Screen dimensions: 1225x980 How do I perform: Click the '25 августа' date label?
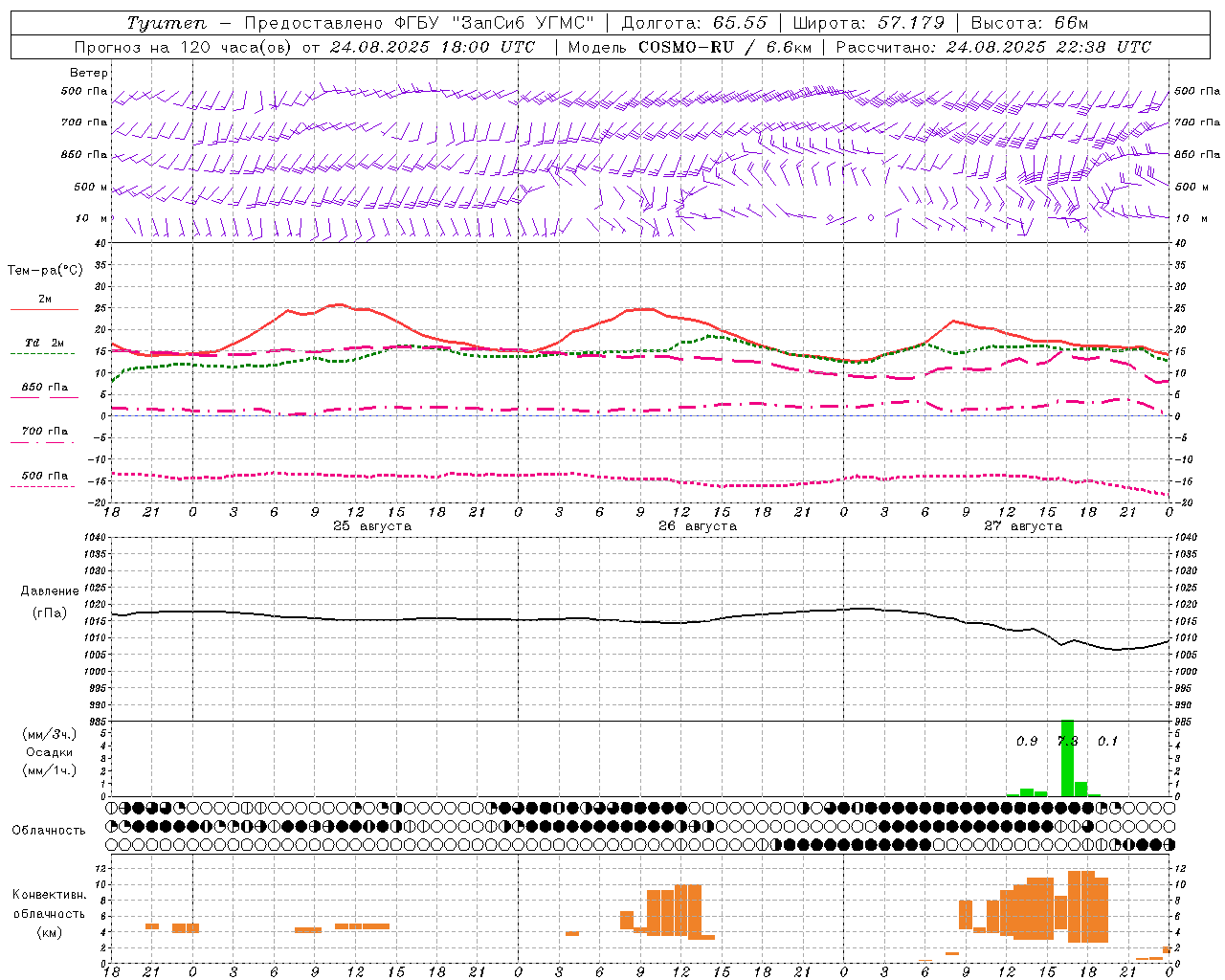(x=372, y=526)
